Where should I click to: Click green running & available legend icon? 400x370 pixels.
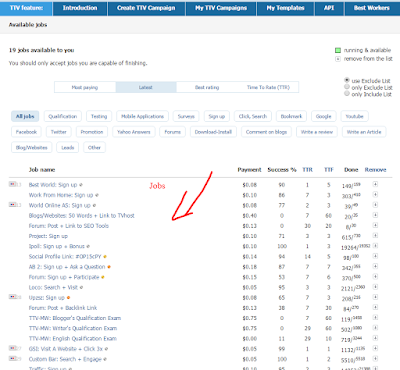(x=338, y=50)
